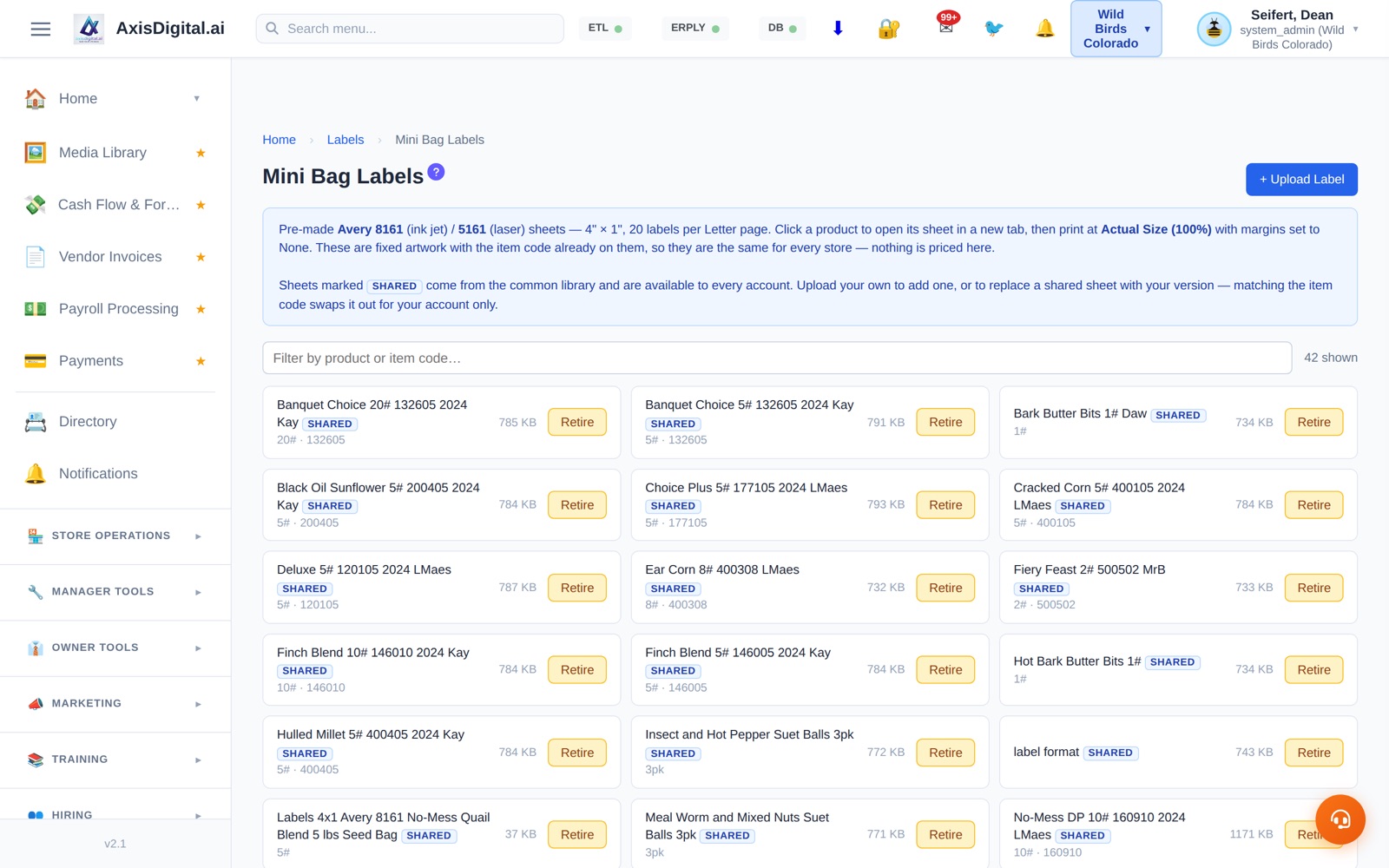Click the Owner Tools icon
The image size is (1389, 868).
coord(36,648)
